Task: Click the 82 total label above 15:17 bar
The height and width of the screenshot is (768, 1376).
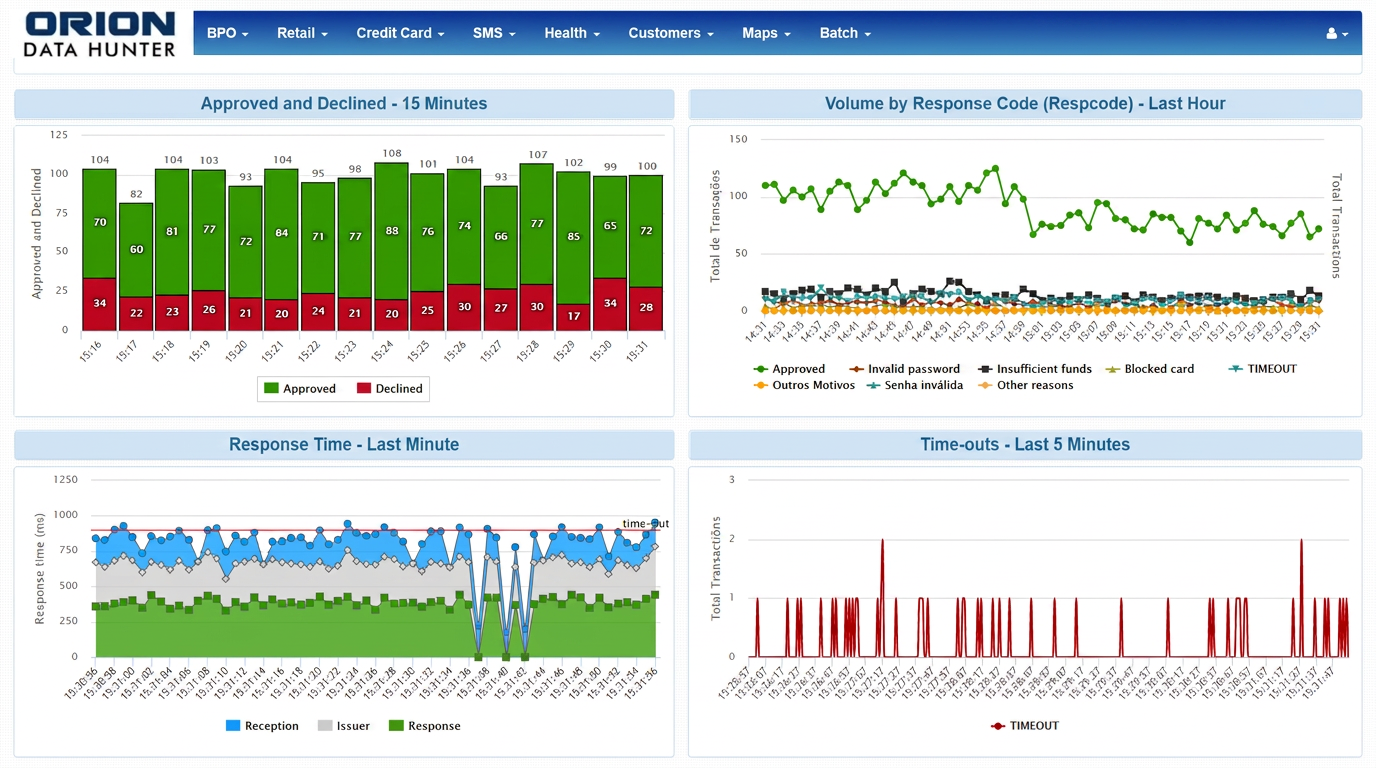Action: [x=136, y=194]
